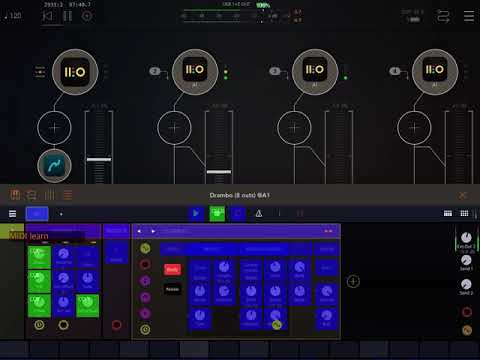Select the yellow-green circle in track column
Image resolution: width=480 pixels, height=360 pixels.
point(145,248)
